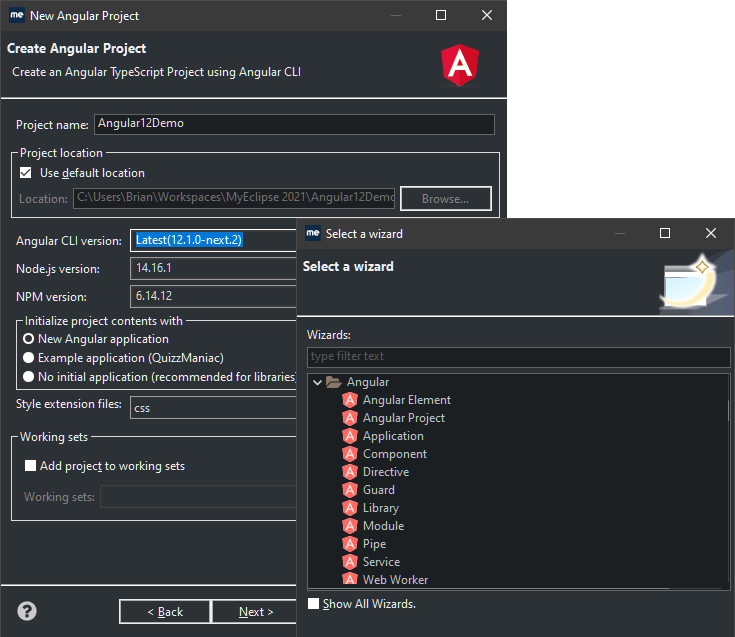Click the Angular shield logo in header
Image resolution: width=735 pixels, height=637 pixels.
point(460,65)
